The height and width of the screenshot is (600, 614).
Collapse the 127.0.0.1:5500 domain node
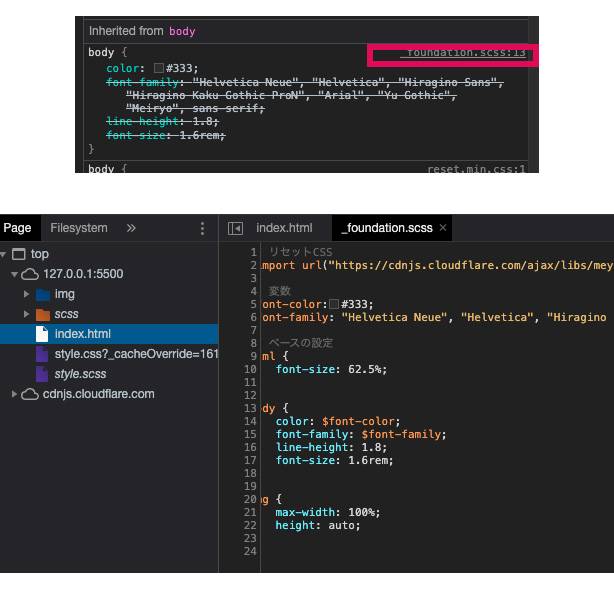coord(14,275)
